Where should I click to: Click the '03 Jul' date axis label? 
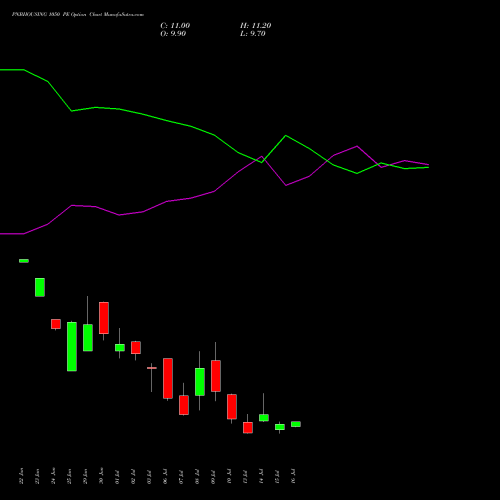(149, 477)
